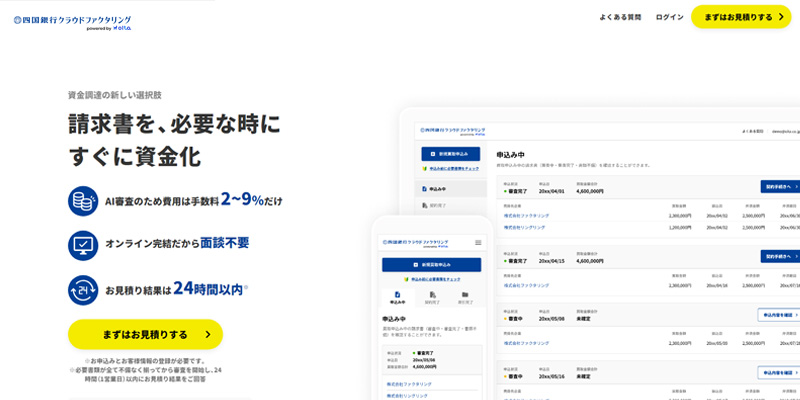Click the 四国銀行クラウドファクタリング logo in page header
This screenshot has width=800, height=400.
(72, 22)
